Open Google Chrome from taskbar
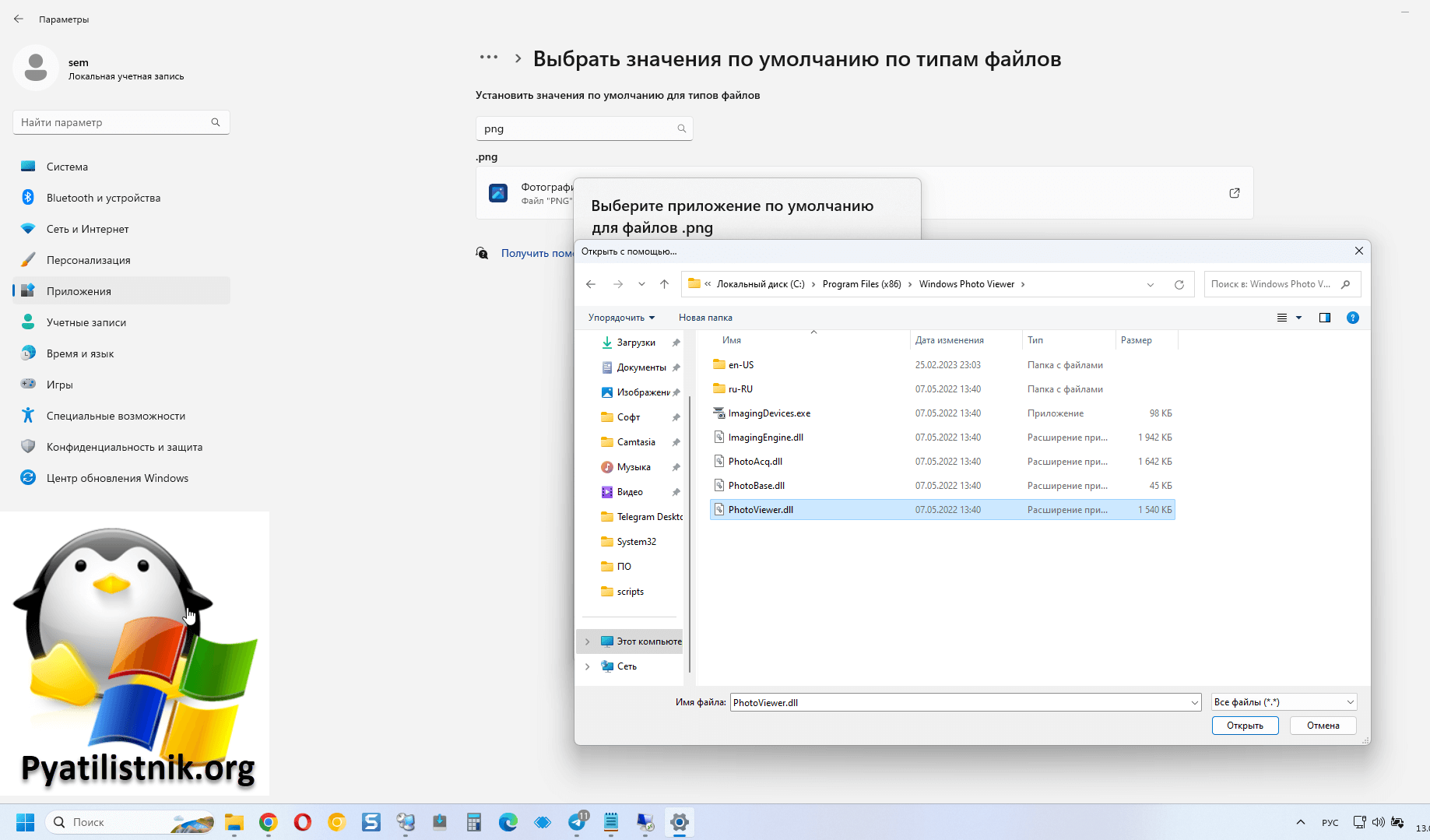The width and height of the screenshot is (1430, 840). click(269, 822)
